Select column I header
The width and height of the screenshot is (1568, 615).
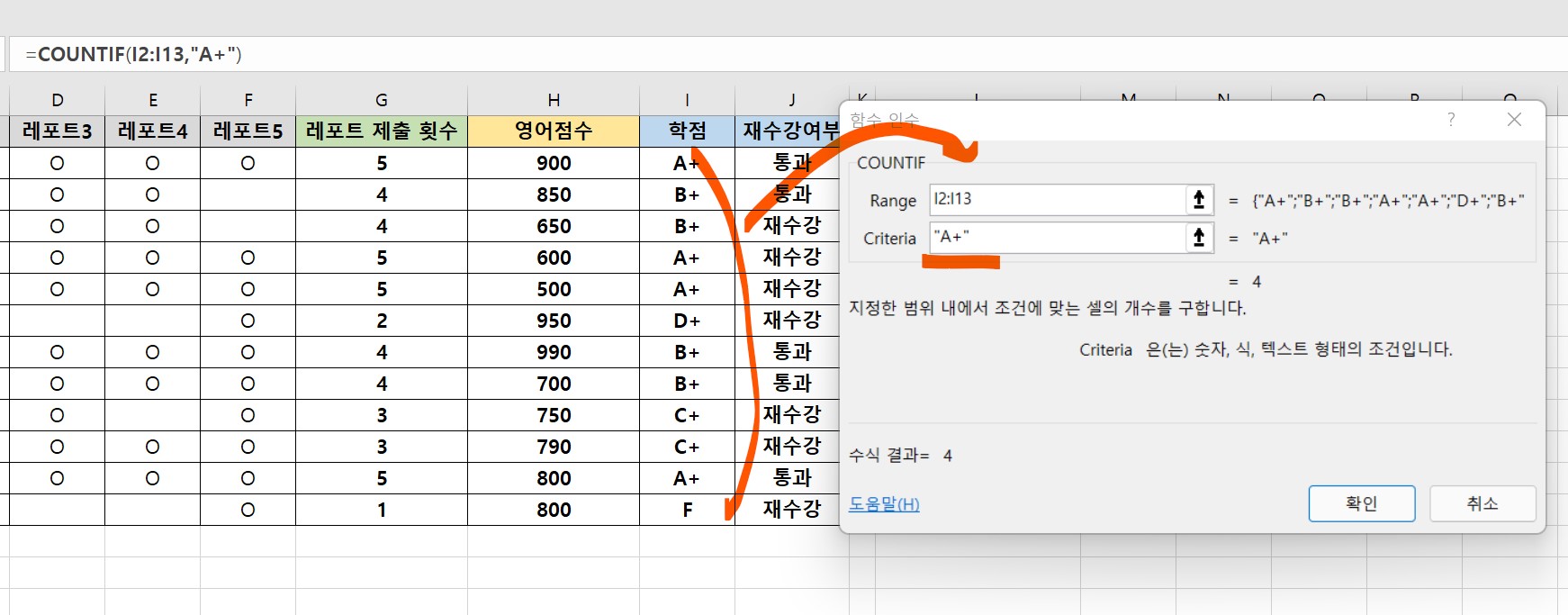(688, 100)
